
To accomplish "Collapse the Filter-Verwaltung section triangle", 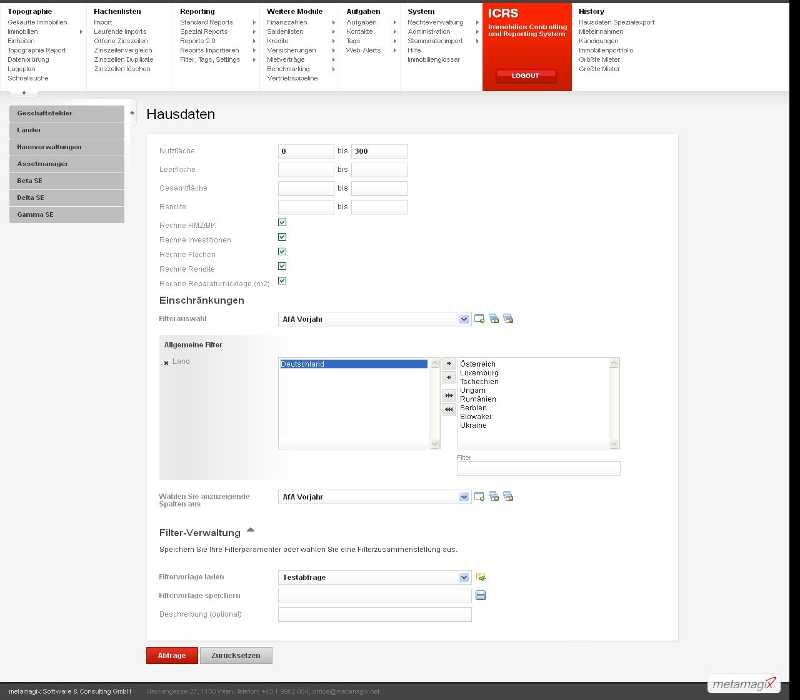I will click(x=251, y=530).
